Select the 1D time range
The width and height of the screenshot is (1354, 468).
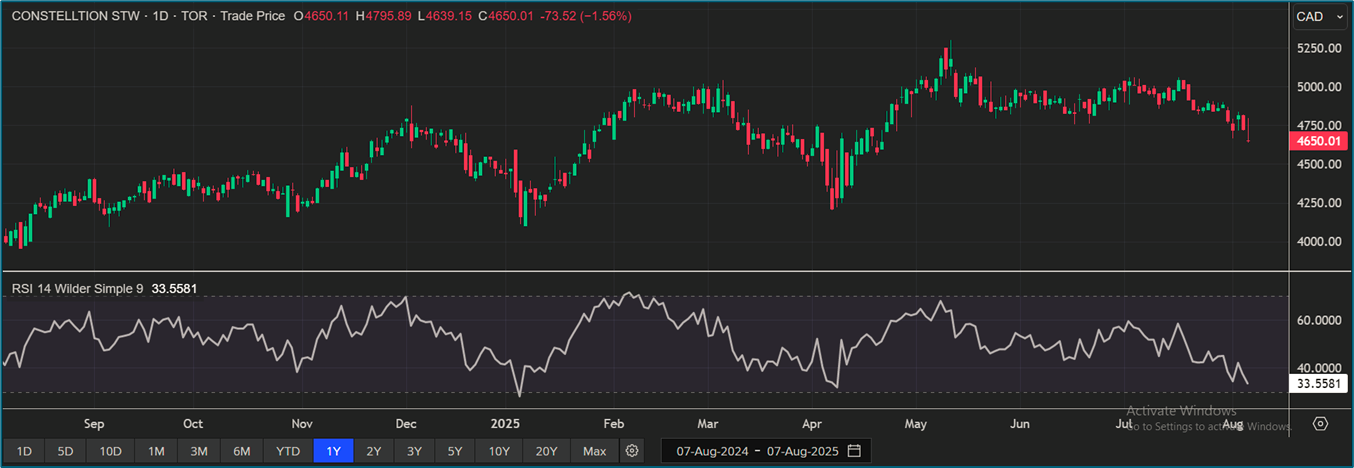[x=24, y=451]
